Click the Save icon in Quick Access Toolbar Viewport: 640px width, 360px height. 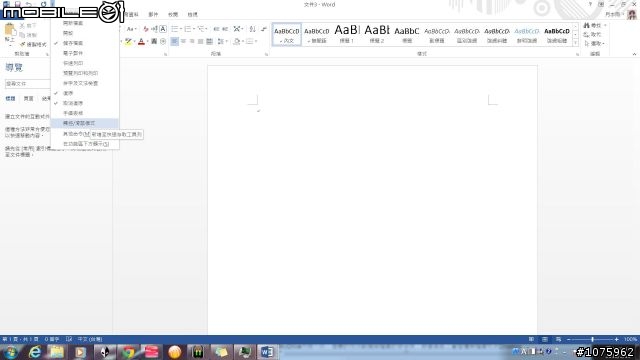coord(18,4)
